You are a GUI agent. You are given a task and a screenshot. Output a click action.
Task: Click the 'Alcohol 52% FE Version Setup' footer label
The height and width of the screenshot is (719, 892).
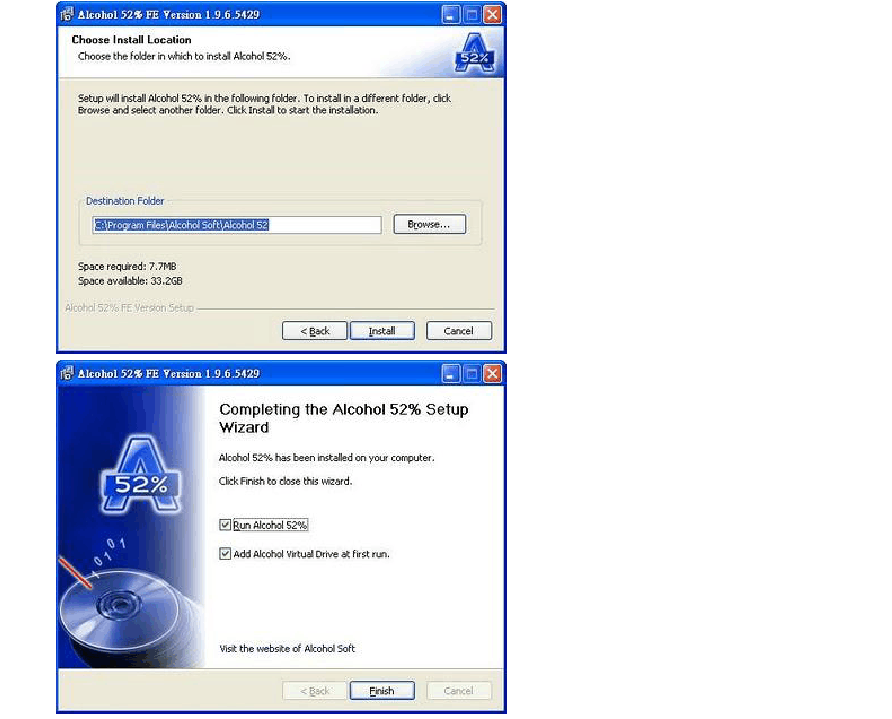pos(129,308)
